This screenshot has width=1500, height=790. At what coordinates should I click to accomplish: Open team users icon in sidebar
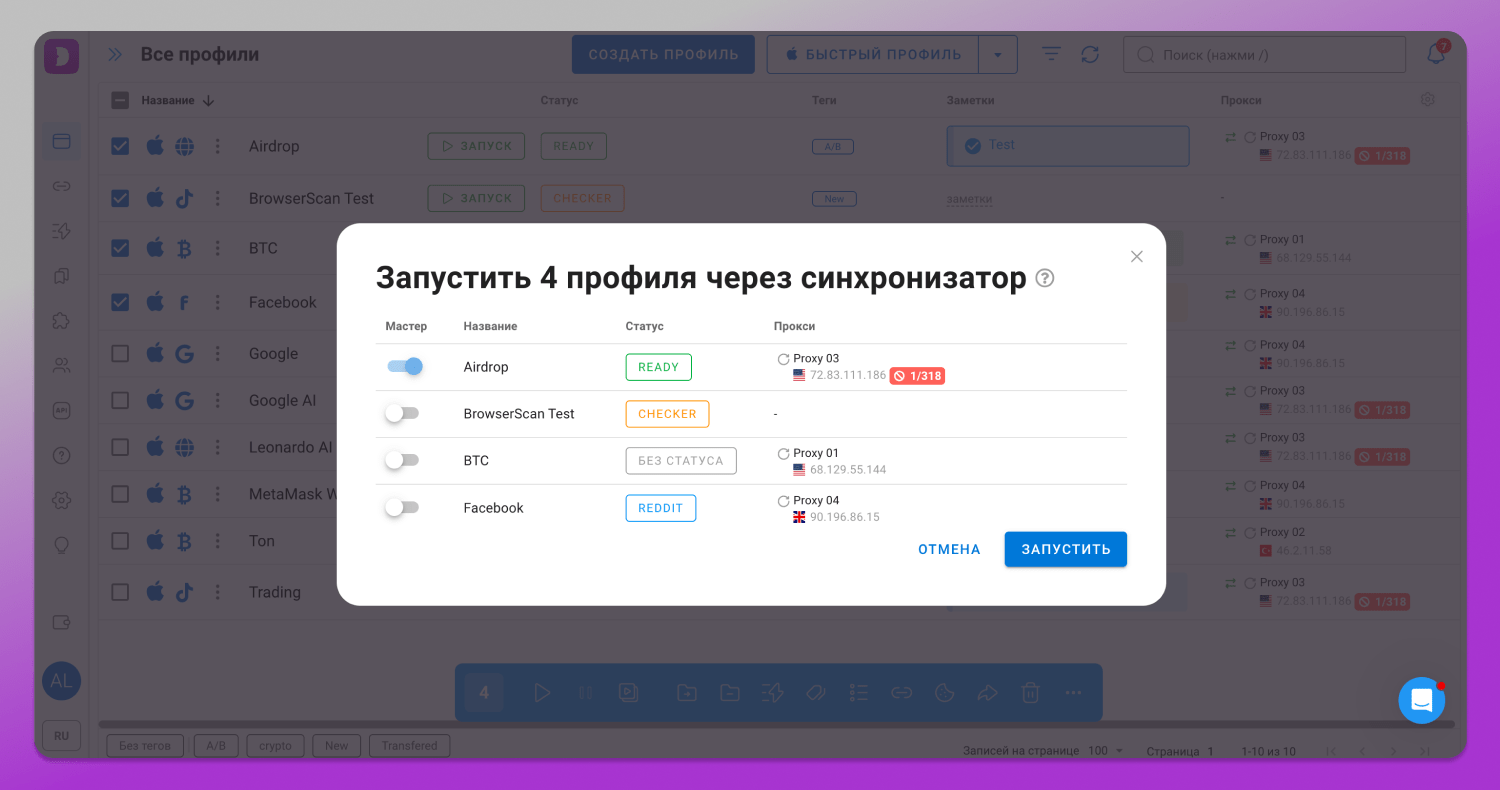click(61, 366)
